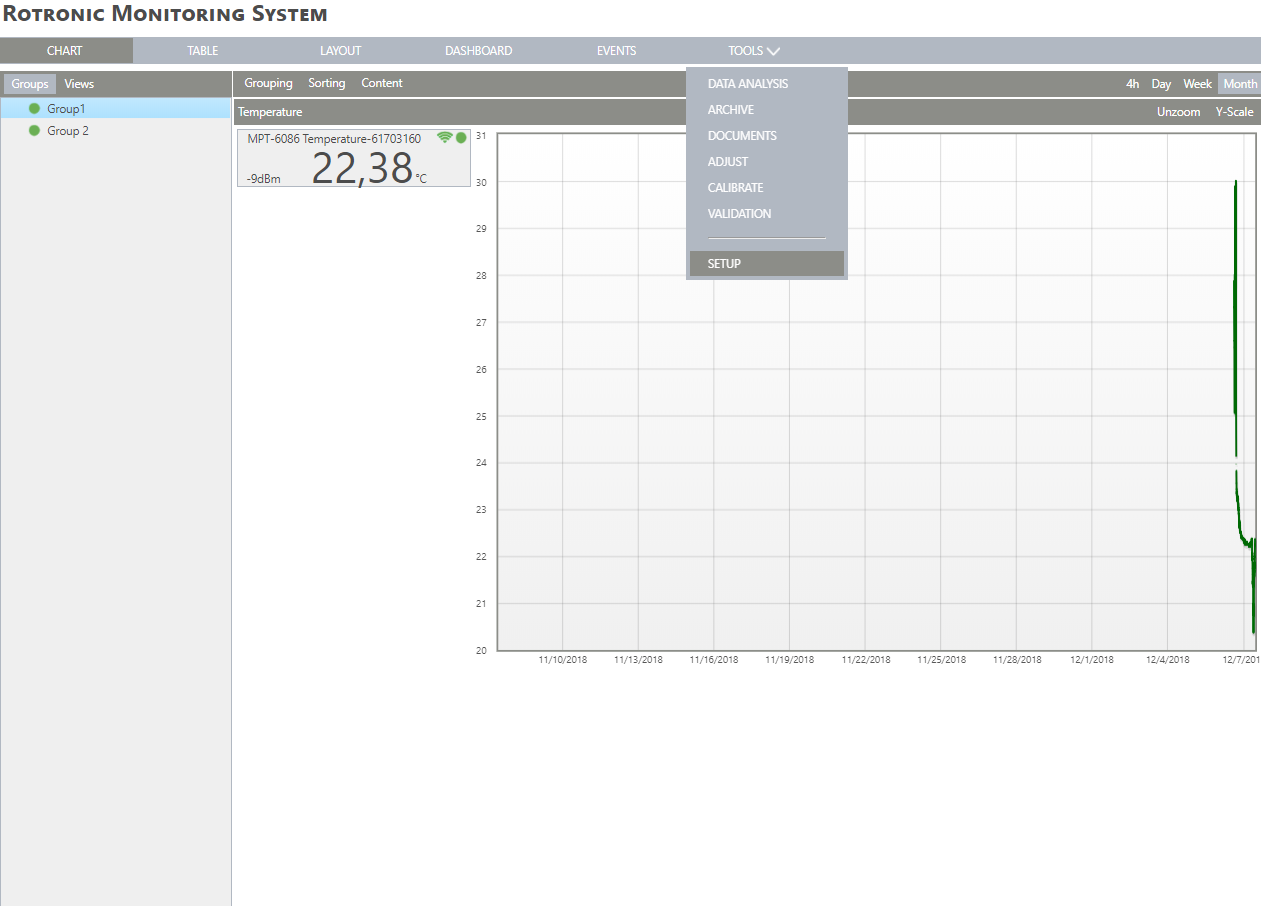
Task: Collapse the TOOLS dropdown menu
Action: tap(754, 51)
